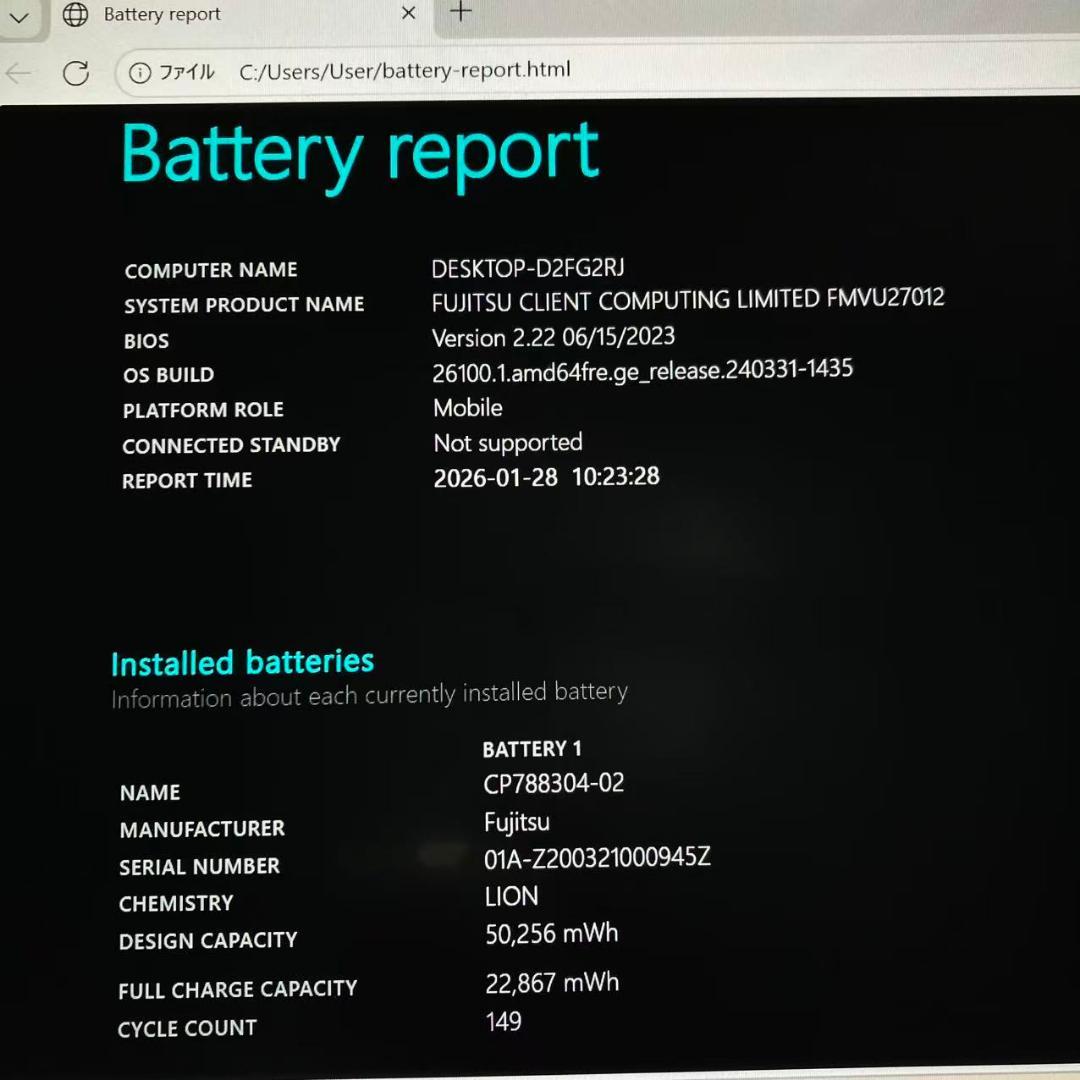Select the DESKTOP-D2FG2RJ computer name value
This screenshot has height=1080, width=1080.
point(527,268)
